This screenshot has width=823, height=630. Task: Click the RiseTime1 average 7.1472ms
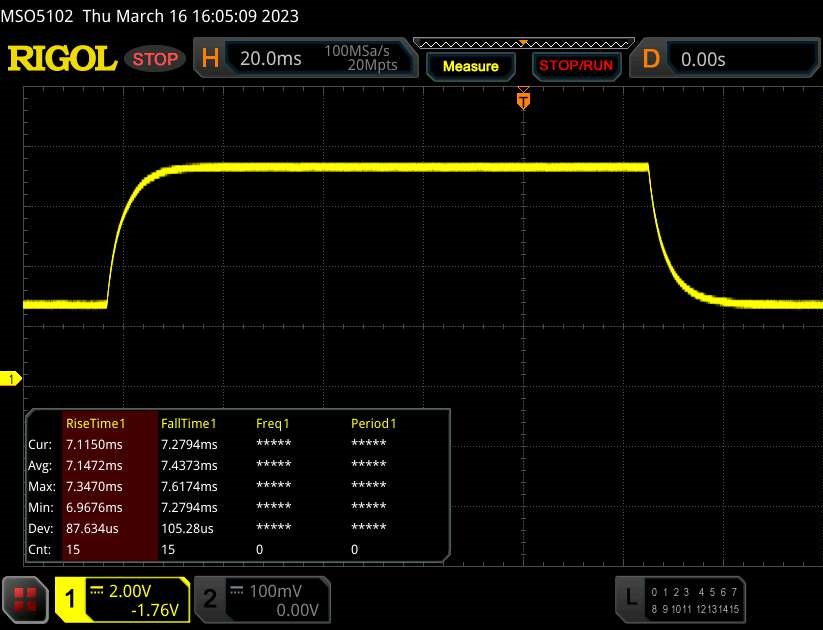click(x=94, y=466)
